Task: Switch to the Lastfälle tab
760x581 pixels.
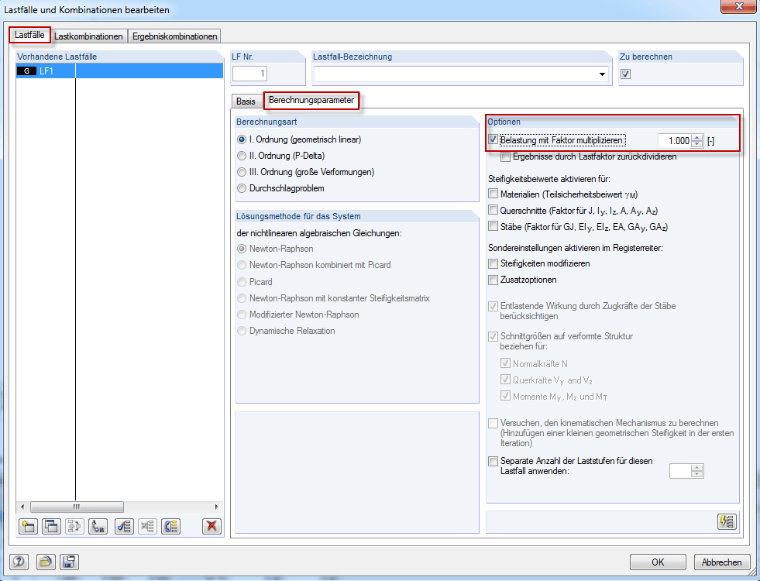Action: pos(30,35)
